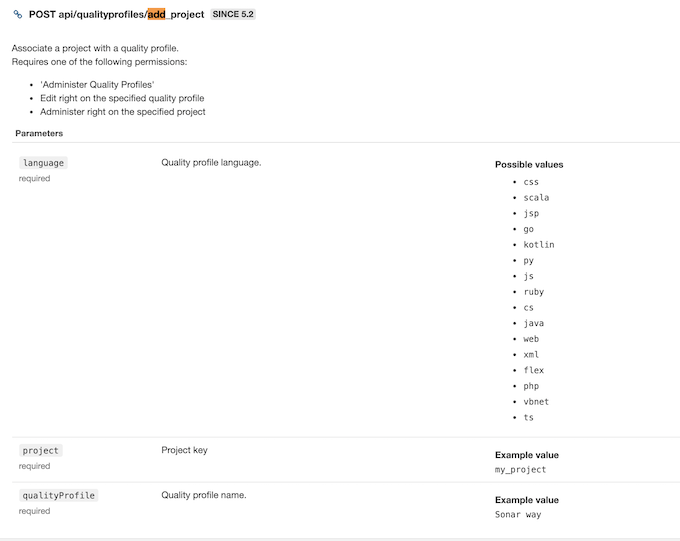This screenshot has height=541, width=680.
Task: Select 'scala' from the possible values
Action: [x=536, y=198]
